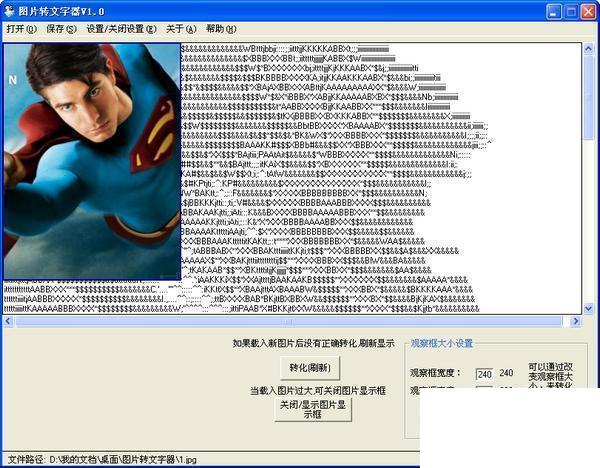
Task: Click the 观察框宽度： label
Action: click(x=435, y=373)
